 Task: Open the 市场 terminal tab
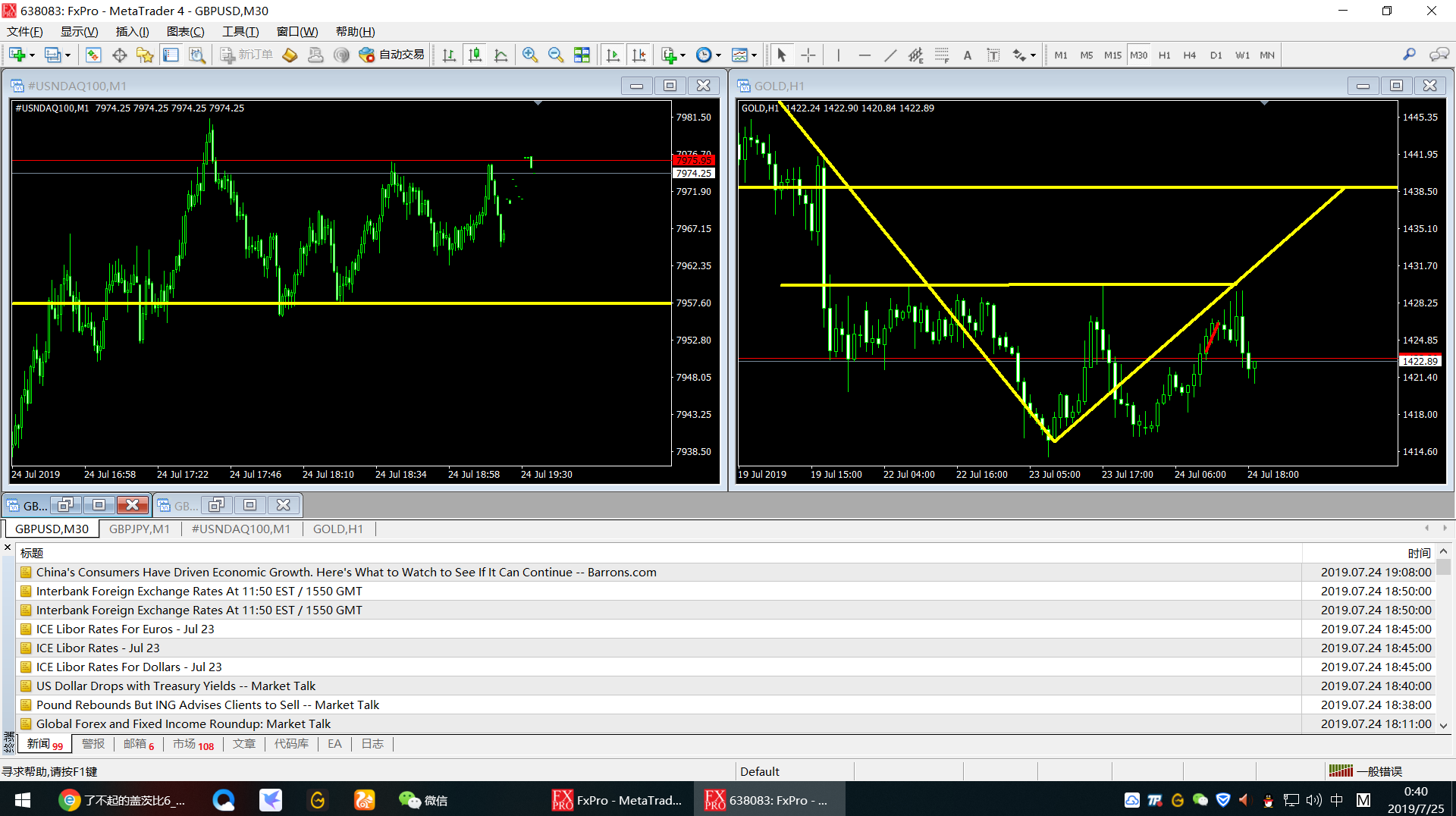(193, 744)
